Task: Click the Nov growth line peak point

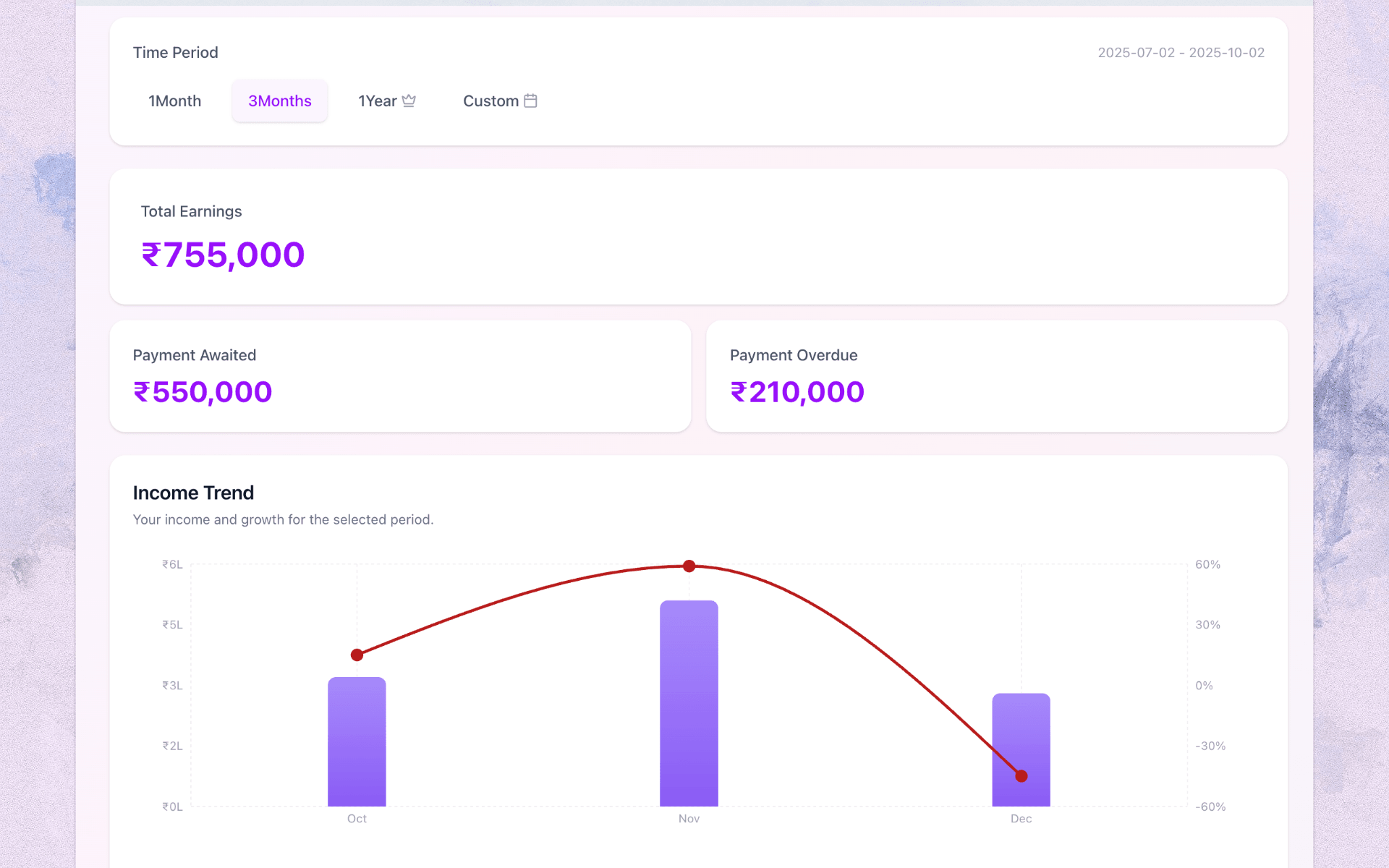Action: coord(689,566)
